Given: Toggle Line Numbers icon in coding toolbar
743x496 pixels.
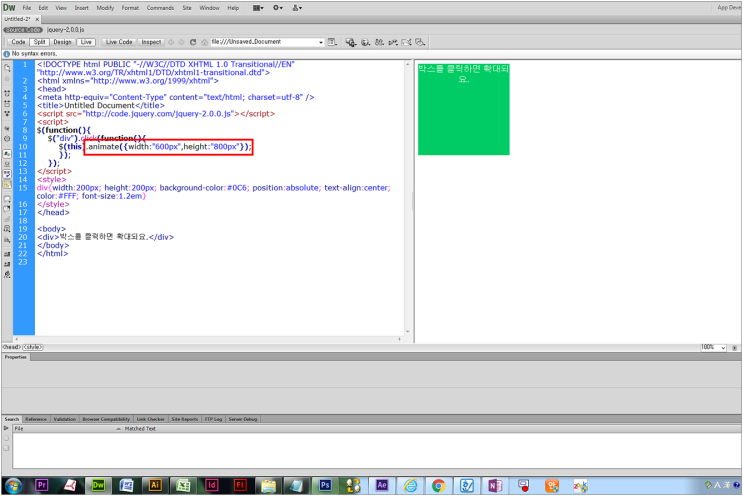Looking at the screenshot, I should click(7, 154).
